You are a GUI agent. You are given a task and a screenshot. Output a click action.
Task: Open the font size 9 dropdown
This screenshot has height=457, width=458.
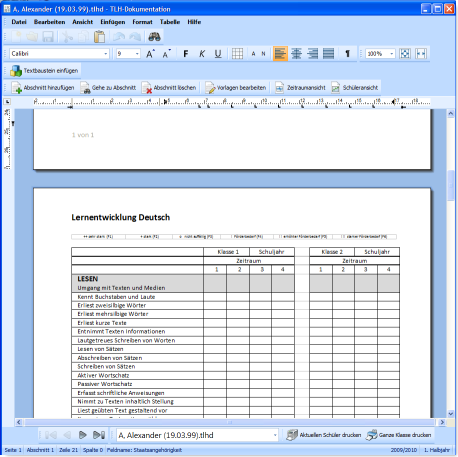point(128,54)
